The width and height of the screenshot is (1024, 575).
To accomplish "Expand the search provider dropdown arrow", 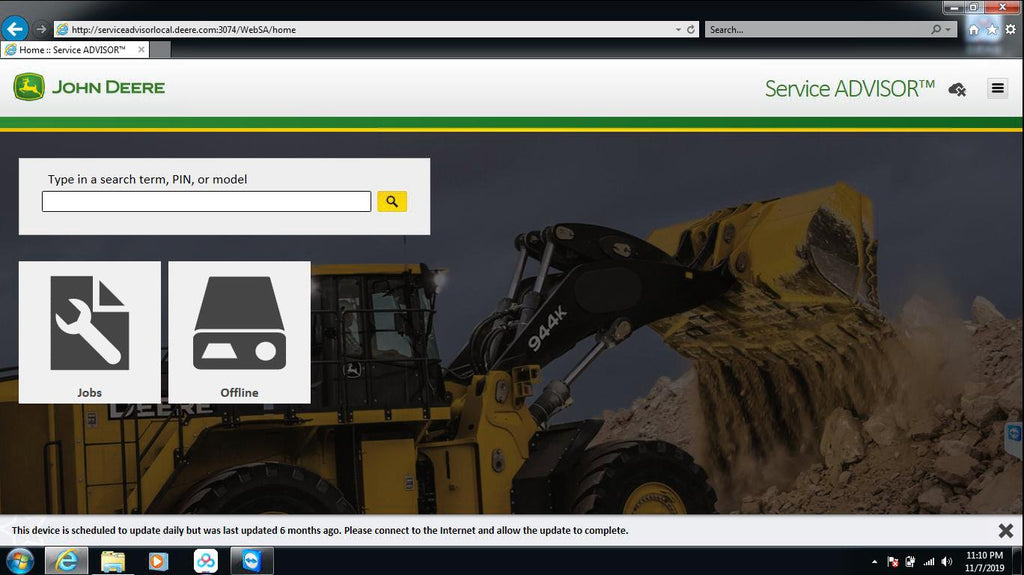I will tap(949, 30).
